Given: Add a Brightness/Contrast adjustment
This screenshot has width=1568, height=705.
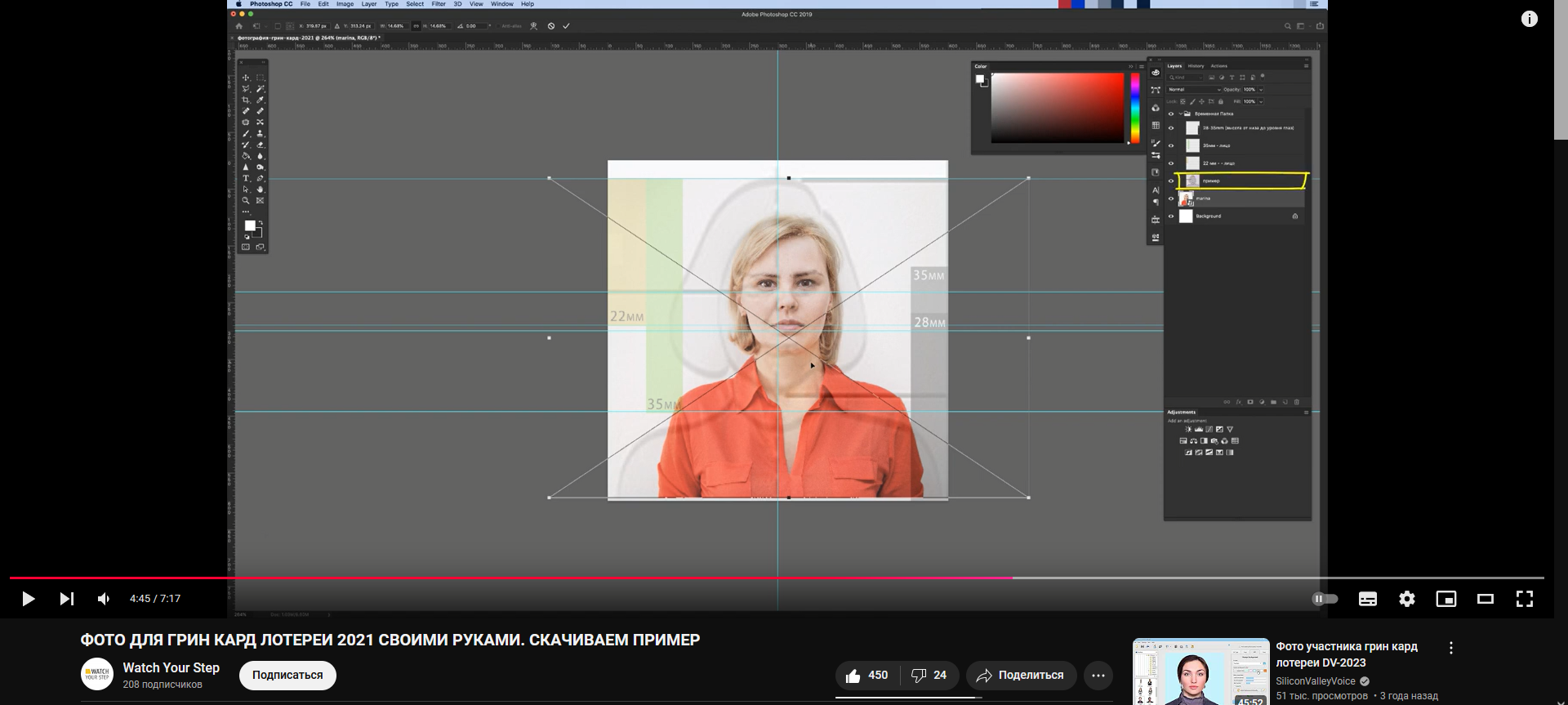Looking at the screenshot, I should [1188, 429].
